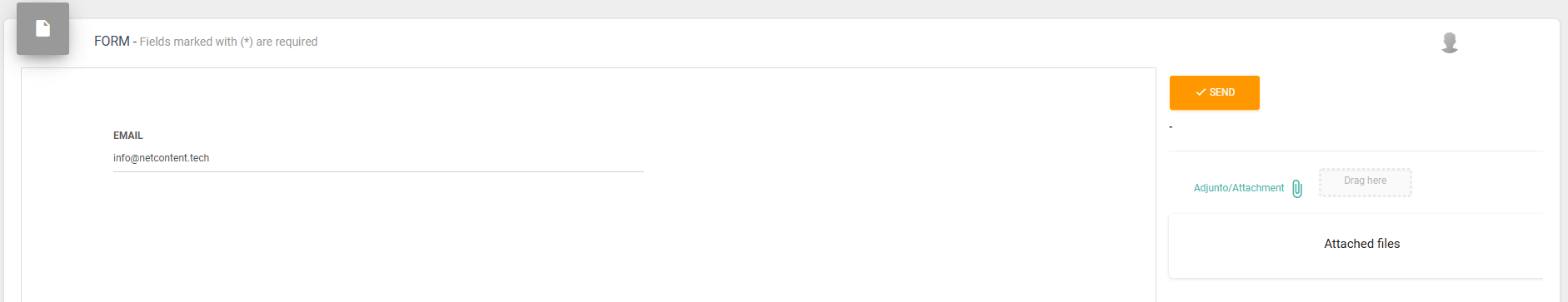The height and width of the screenshot is (302, 1568).
Task: Click the checkmark icon inside SEND
Action: [x=1201, y=92]
